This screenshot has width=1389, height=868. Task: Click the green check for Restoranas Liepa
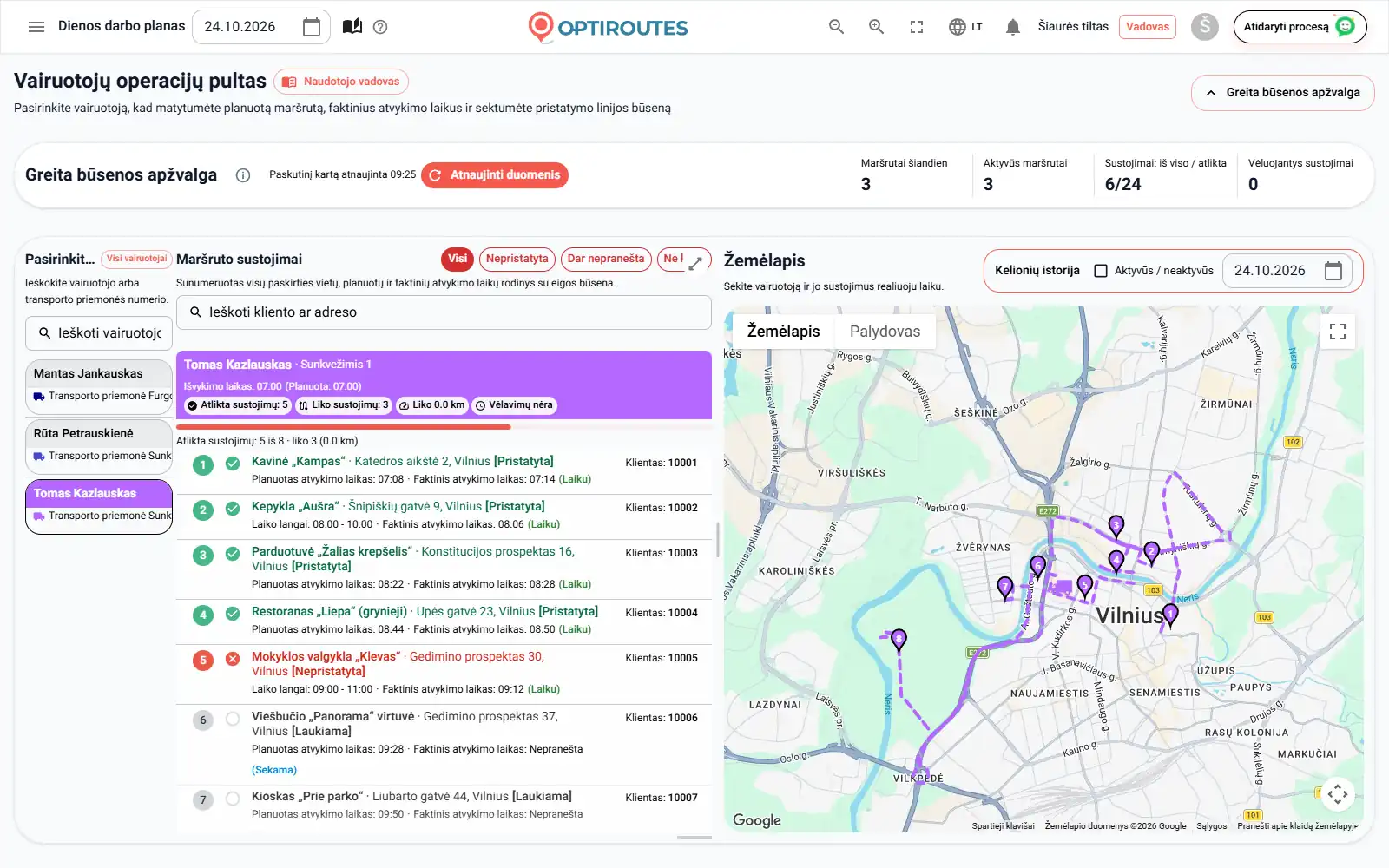pyautogui.click(x=233, y=614)
